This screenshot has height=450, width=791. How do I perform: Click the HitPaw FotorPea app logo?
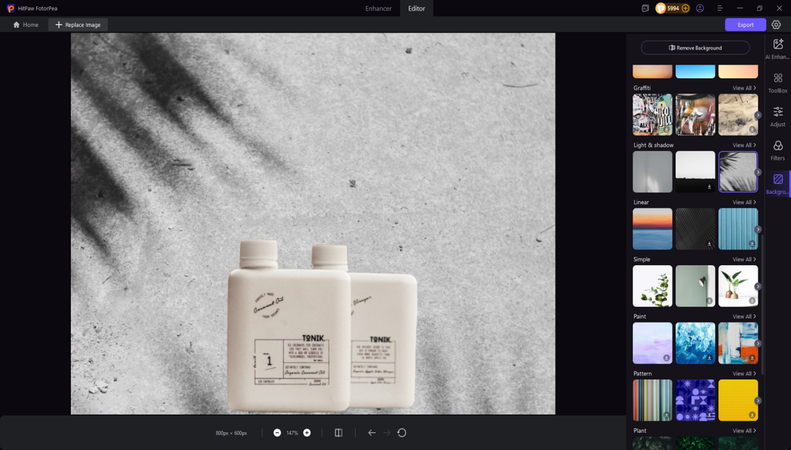click(11, 9)
